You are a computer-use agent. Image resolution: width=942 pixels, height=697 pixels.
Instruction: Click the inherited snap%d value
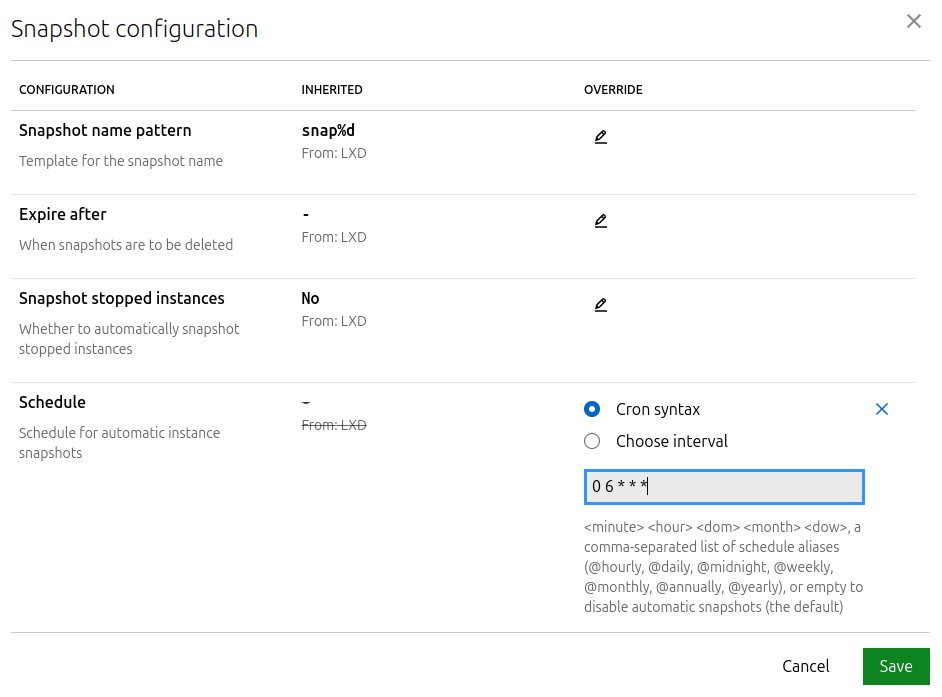(328, 131)
